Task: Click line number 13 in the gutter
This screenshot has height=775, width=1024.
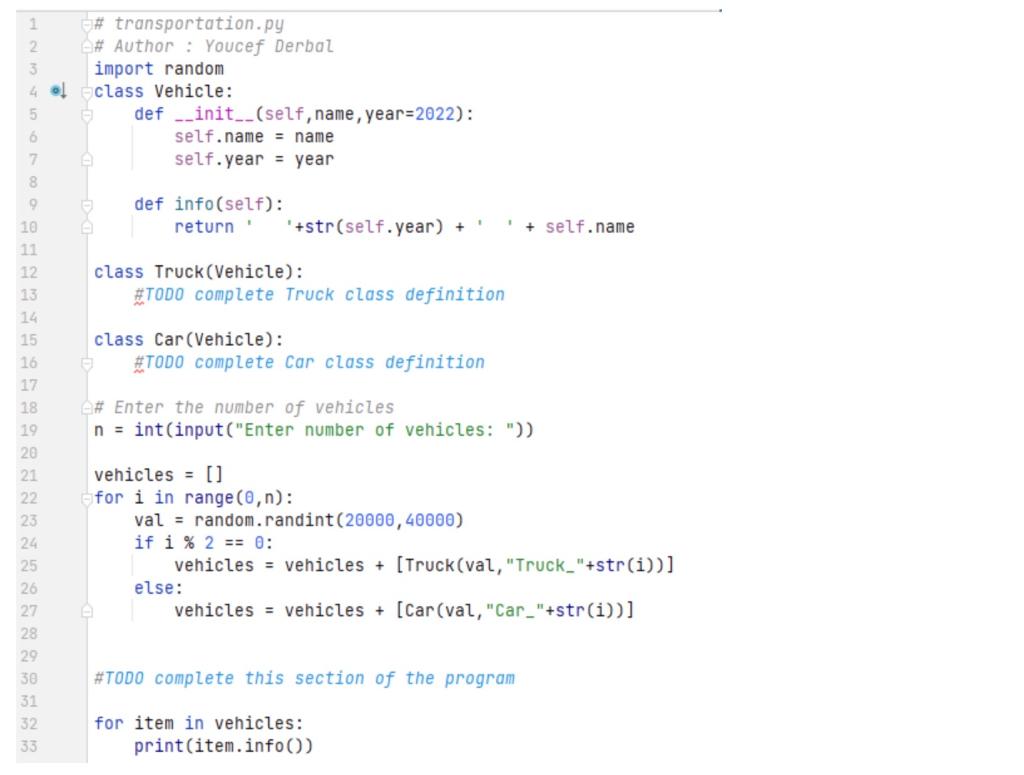Action: (29, 295)
